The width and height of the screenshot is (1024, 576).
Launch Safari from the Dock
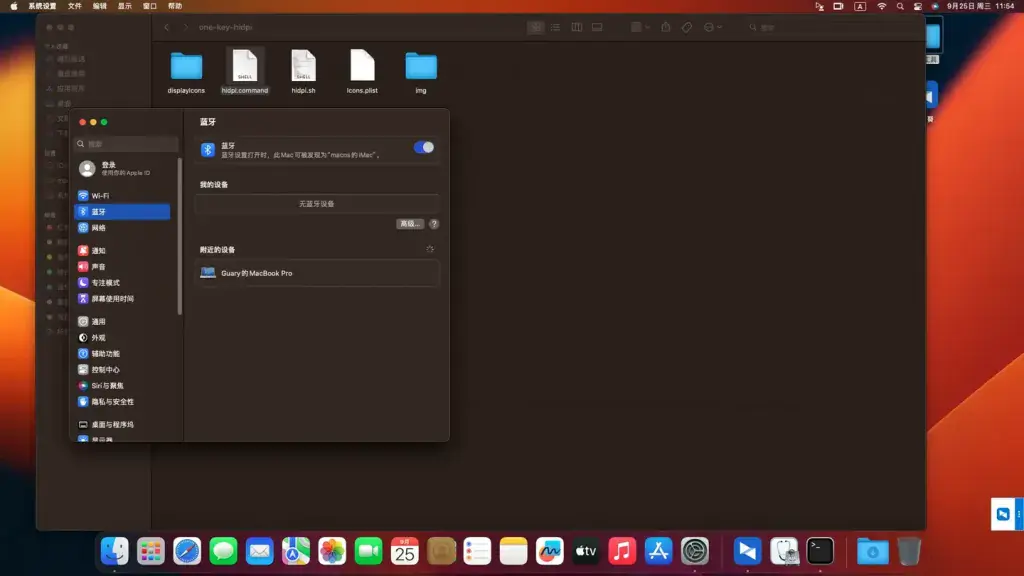click(187, 551)
